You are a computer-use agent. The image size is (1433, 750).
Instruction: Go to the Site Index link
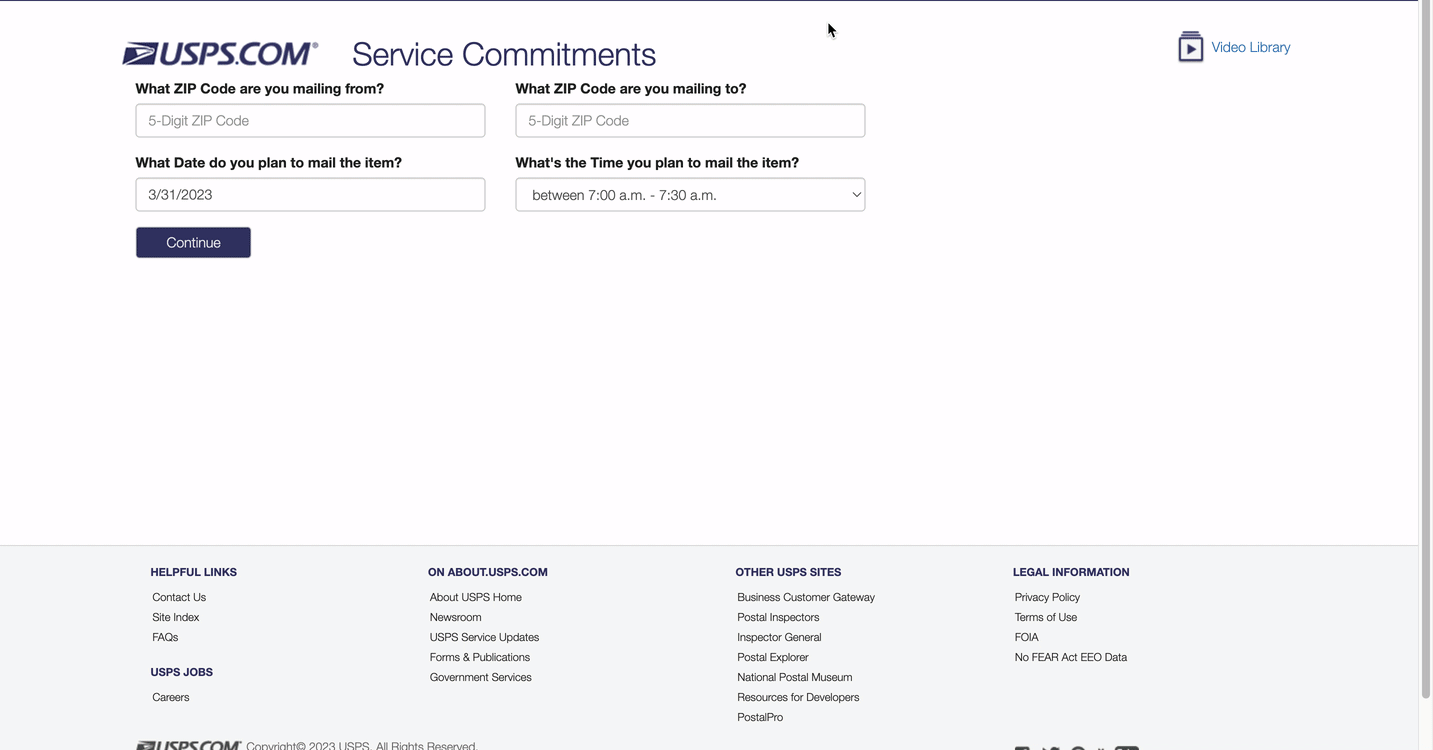click(x=176, y=617)
